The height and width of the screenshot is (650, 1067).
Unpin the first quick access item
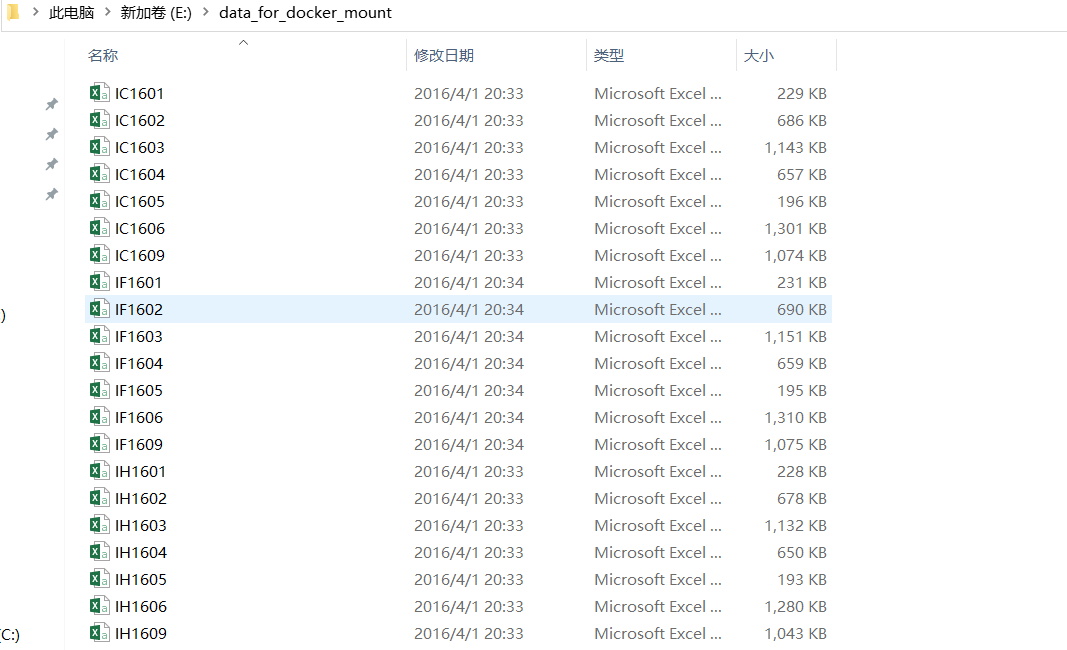tap(51, 103)
